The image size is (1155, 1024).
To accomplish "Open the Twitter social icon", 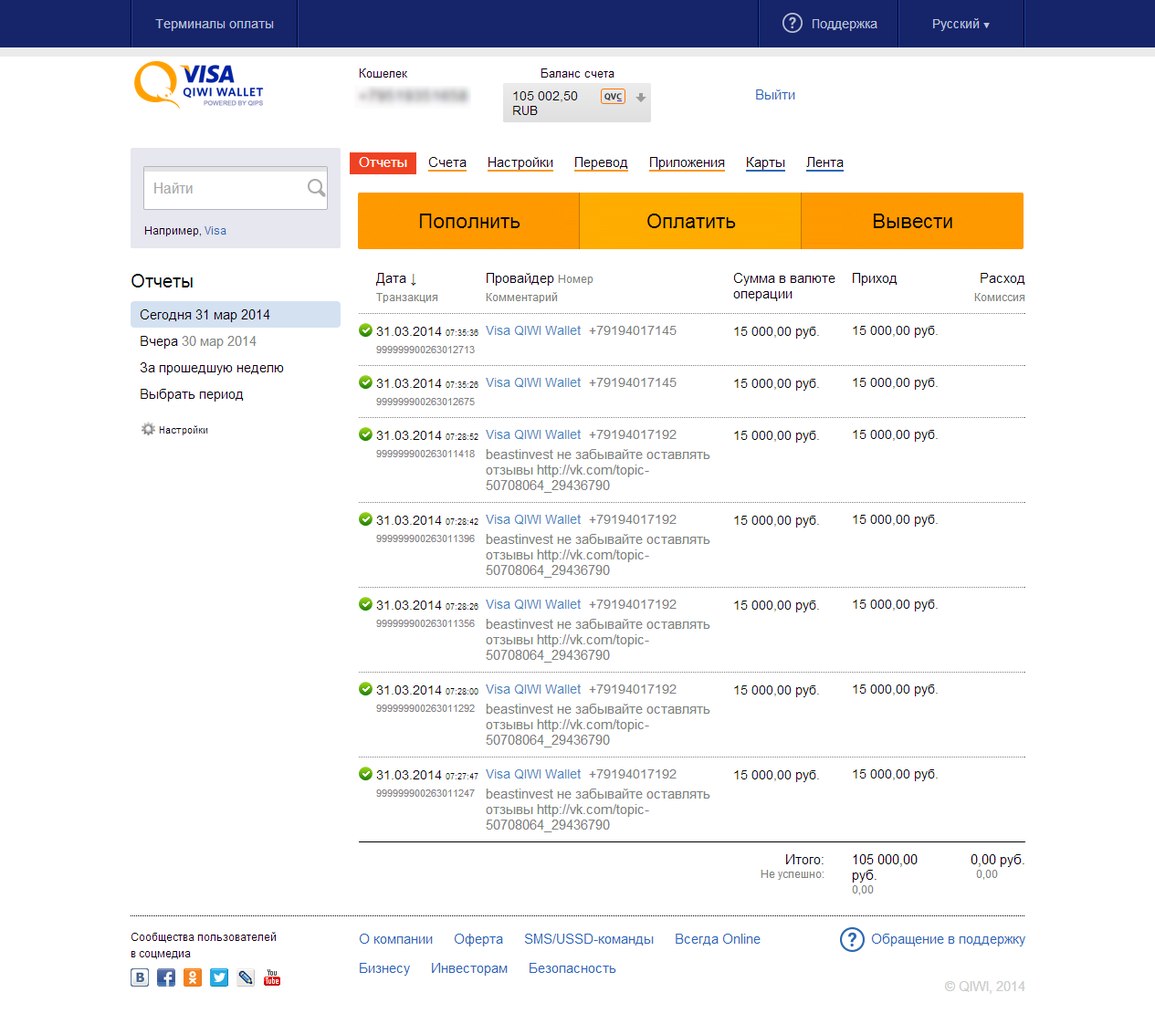I will 220,978.
